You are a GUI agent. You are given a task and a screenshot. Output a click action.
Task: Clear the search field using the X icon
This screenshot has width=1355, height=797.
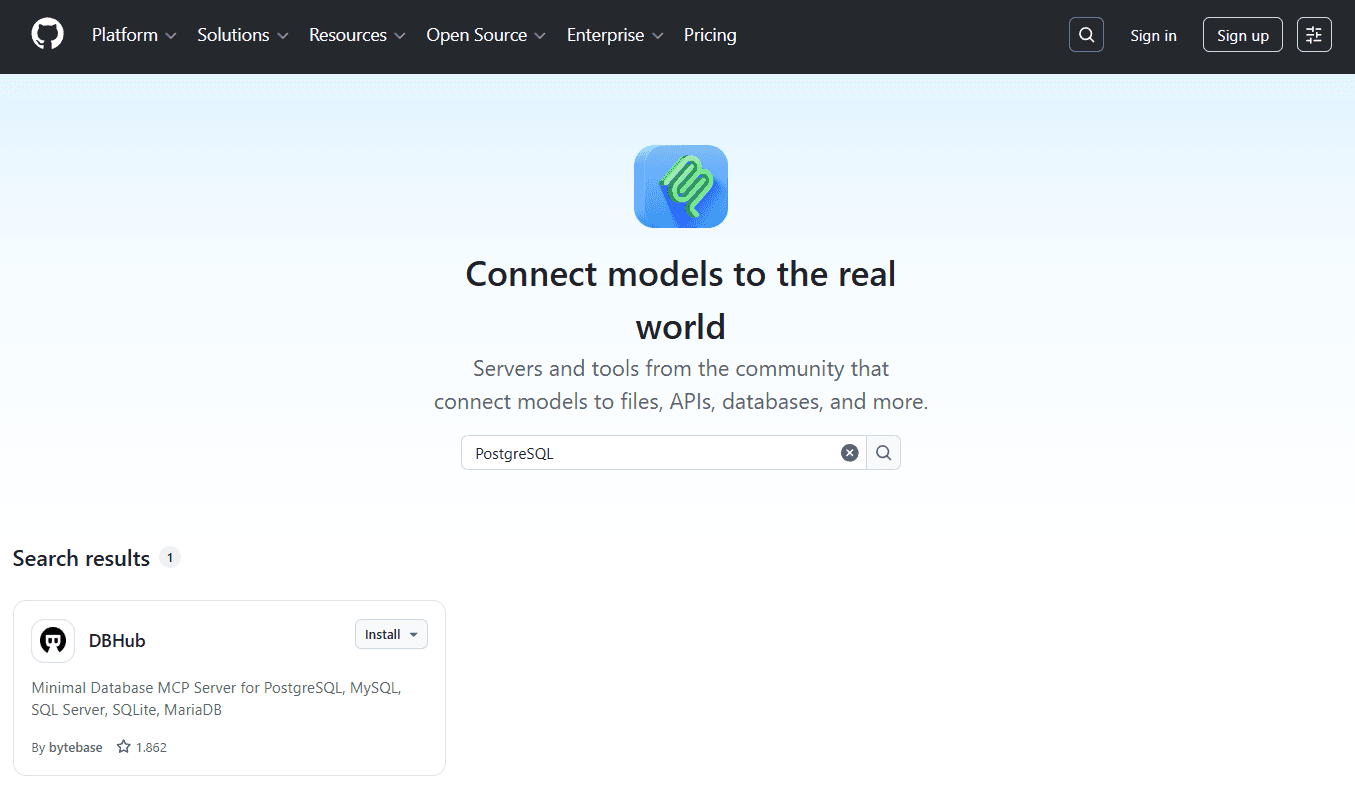coord(849,452)
